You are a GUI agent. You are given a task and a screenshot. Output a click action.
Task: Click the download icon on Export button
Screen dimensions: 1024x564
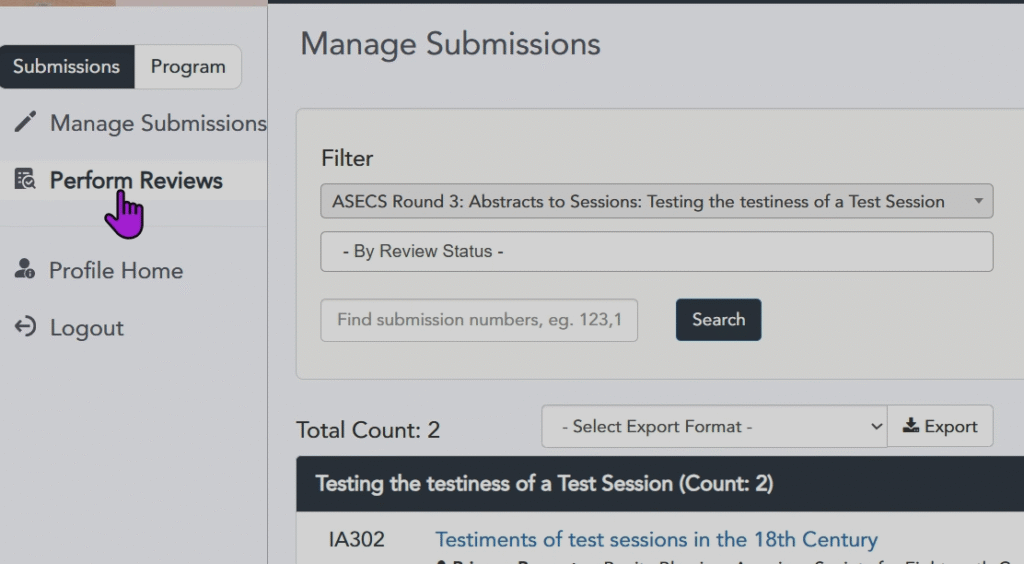pyautogui.click(x=911, y=426)
